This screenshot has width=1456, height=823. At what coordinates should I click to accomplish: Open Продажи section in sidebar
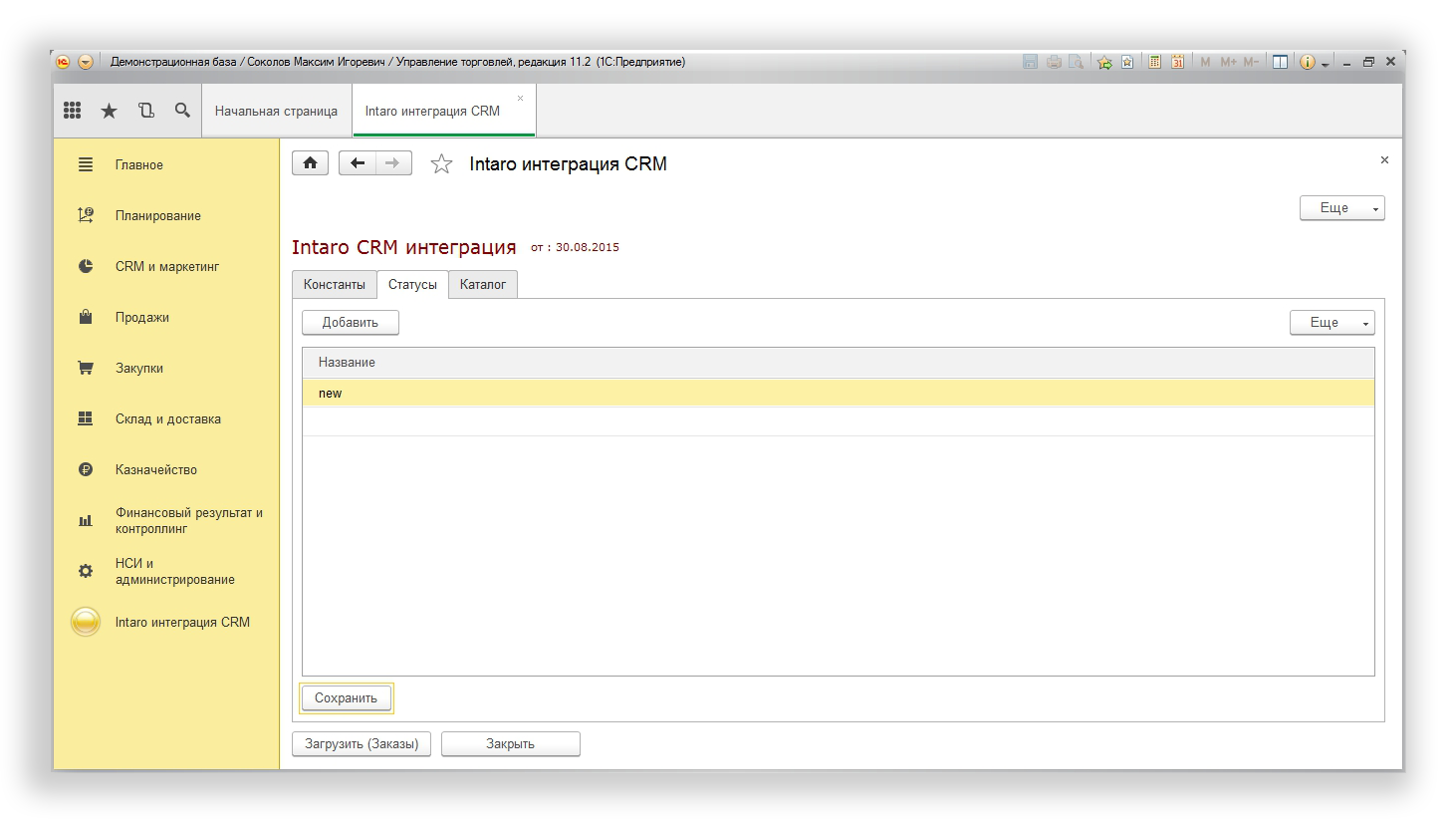click(x=142, y=318)
